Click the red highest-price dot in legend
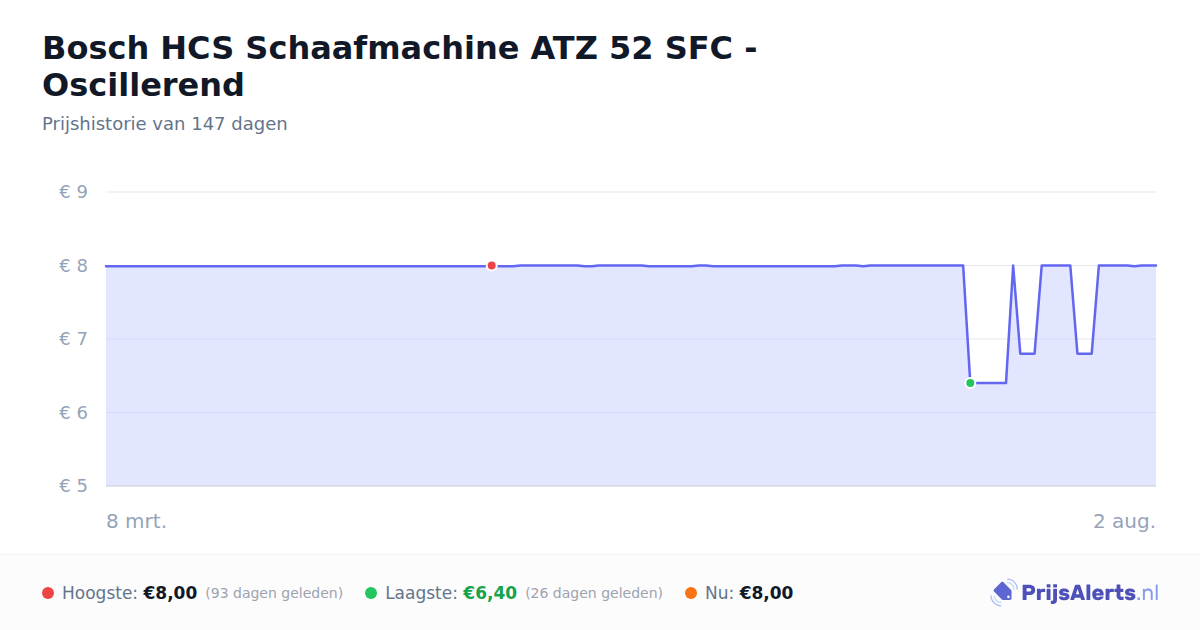Viewport: 1200px width, 630px height. (x=48, y=593)
